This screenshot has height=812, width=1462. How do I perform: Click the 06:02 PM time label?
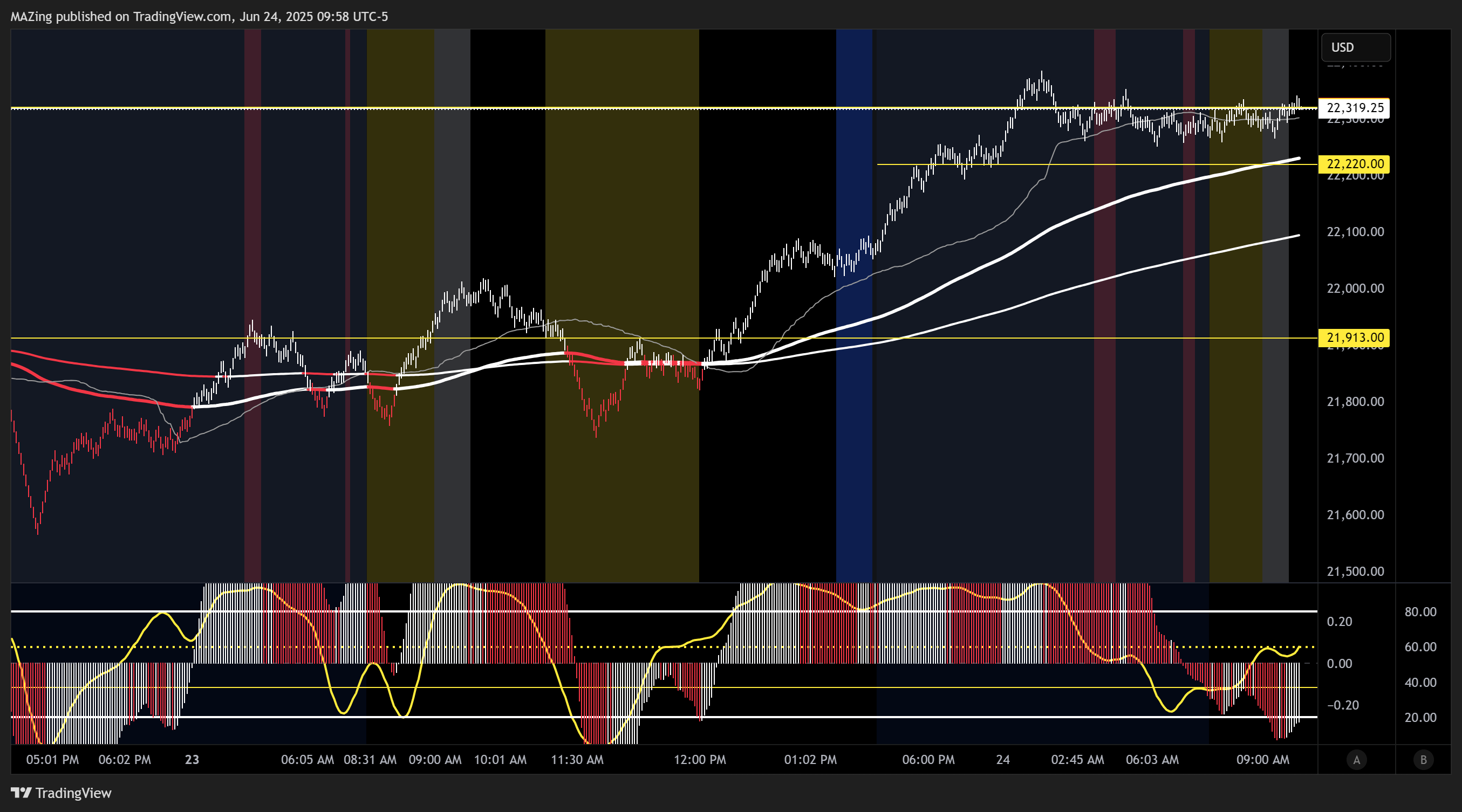pos(125,760)
